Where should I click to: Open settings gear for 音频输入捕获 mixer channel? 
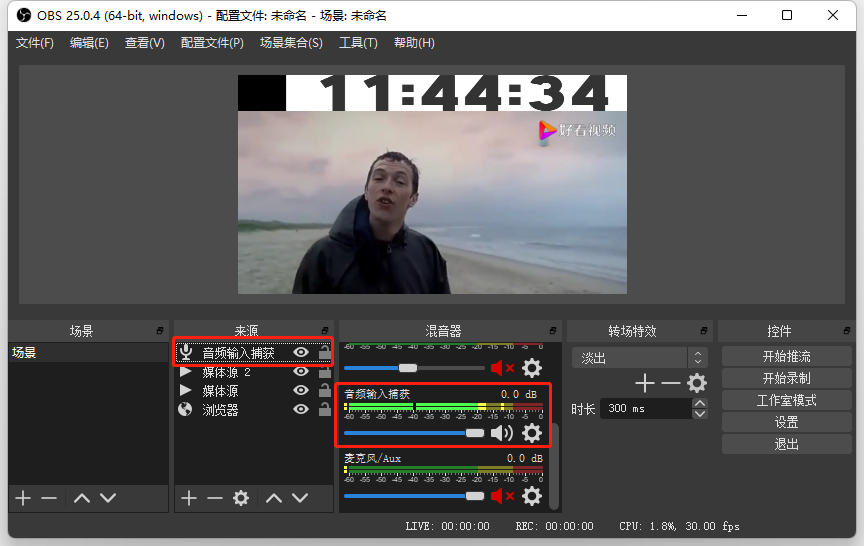tap(532, 433)
